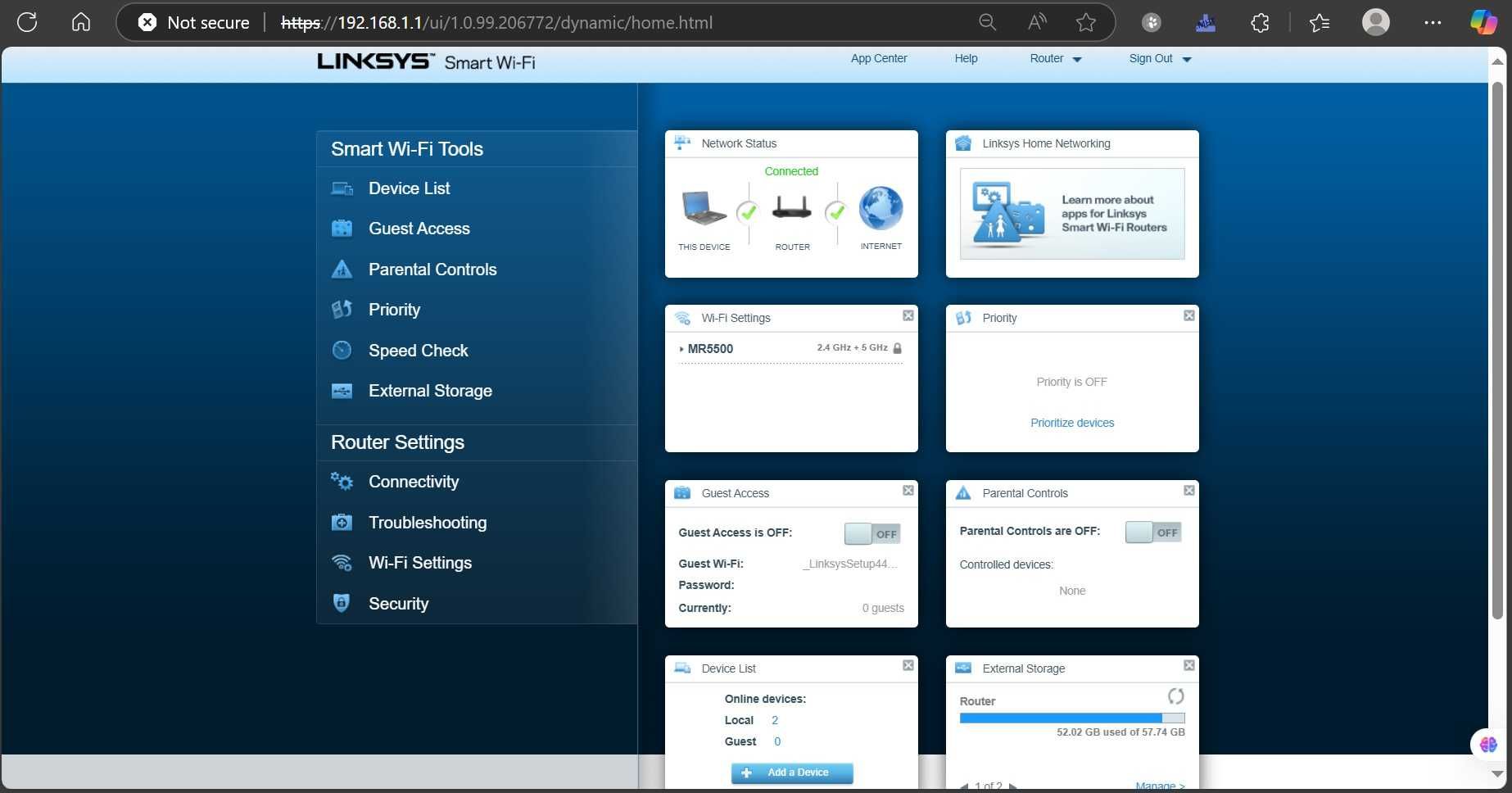Click the Network Status widget title
Viewport: 1512px width, 793px height.
click(x=739, y=143)
